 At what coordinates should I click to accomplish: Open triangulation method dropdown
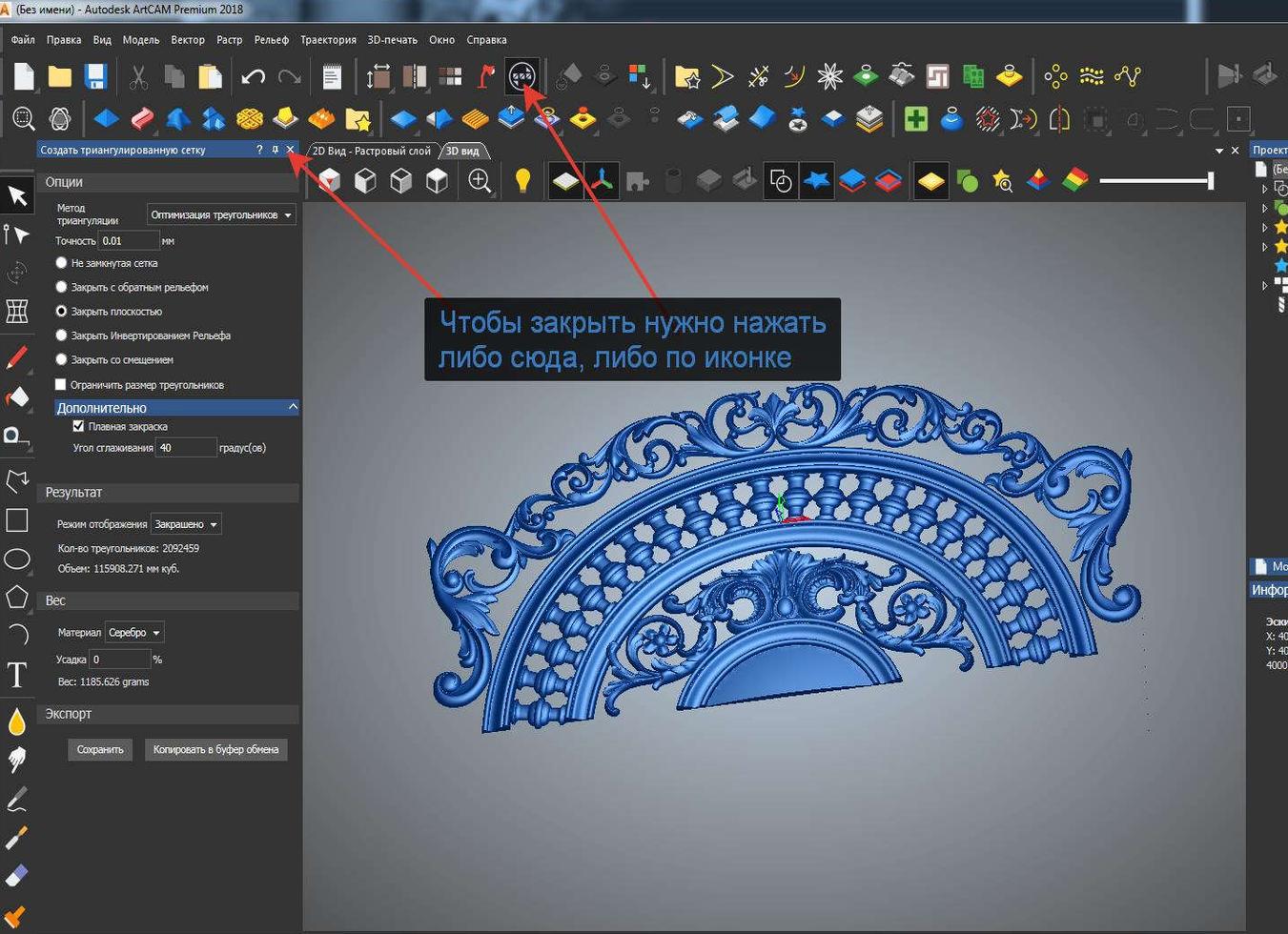click(x=221, y=214)
